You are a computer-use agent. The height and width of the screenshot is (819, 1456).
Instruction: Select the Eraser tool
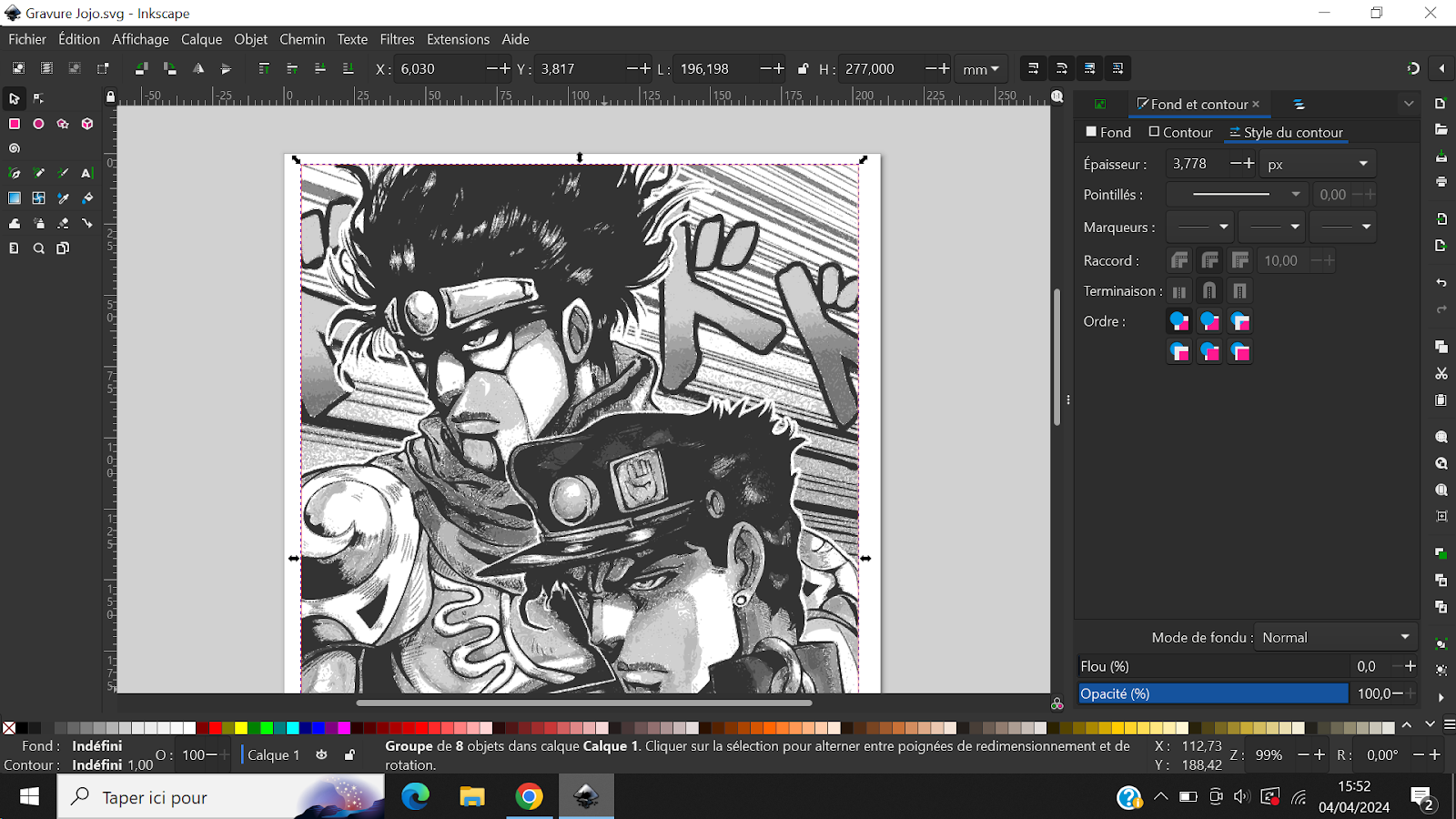(x=63, y=223)
